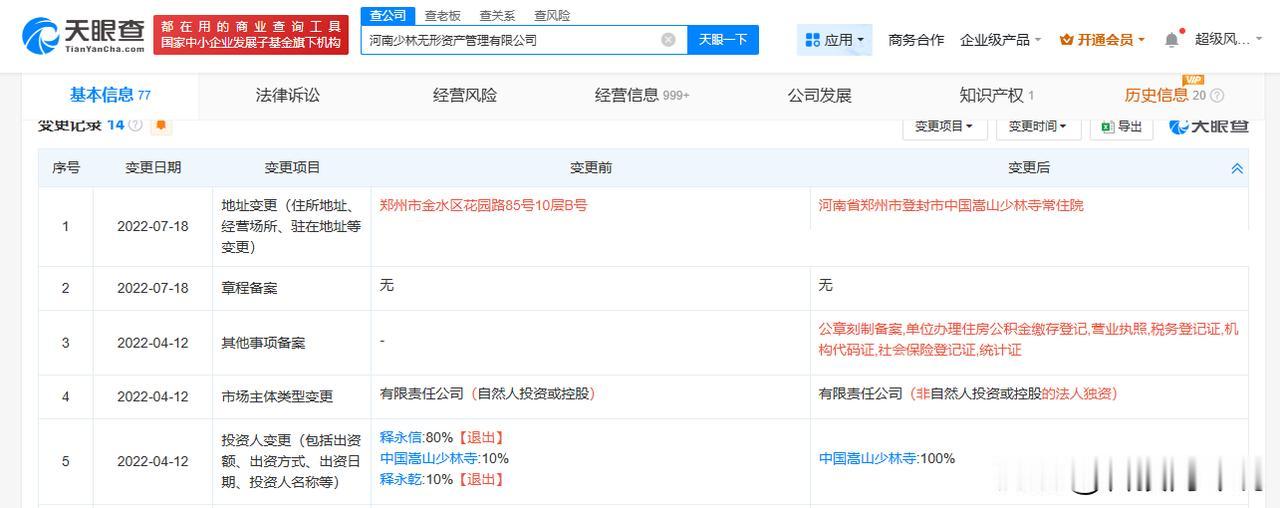The width and height of the screenshot is (1280, 508).
Task: Open the 公司发展 tab
Action: [819, 95]
